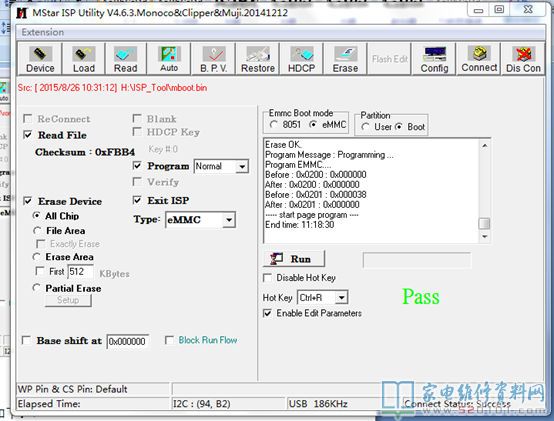Open the Config toolbar icon
This screenshot has height=421, width=554.
(434, 59)
